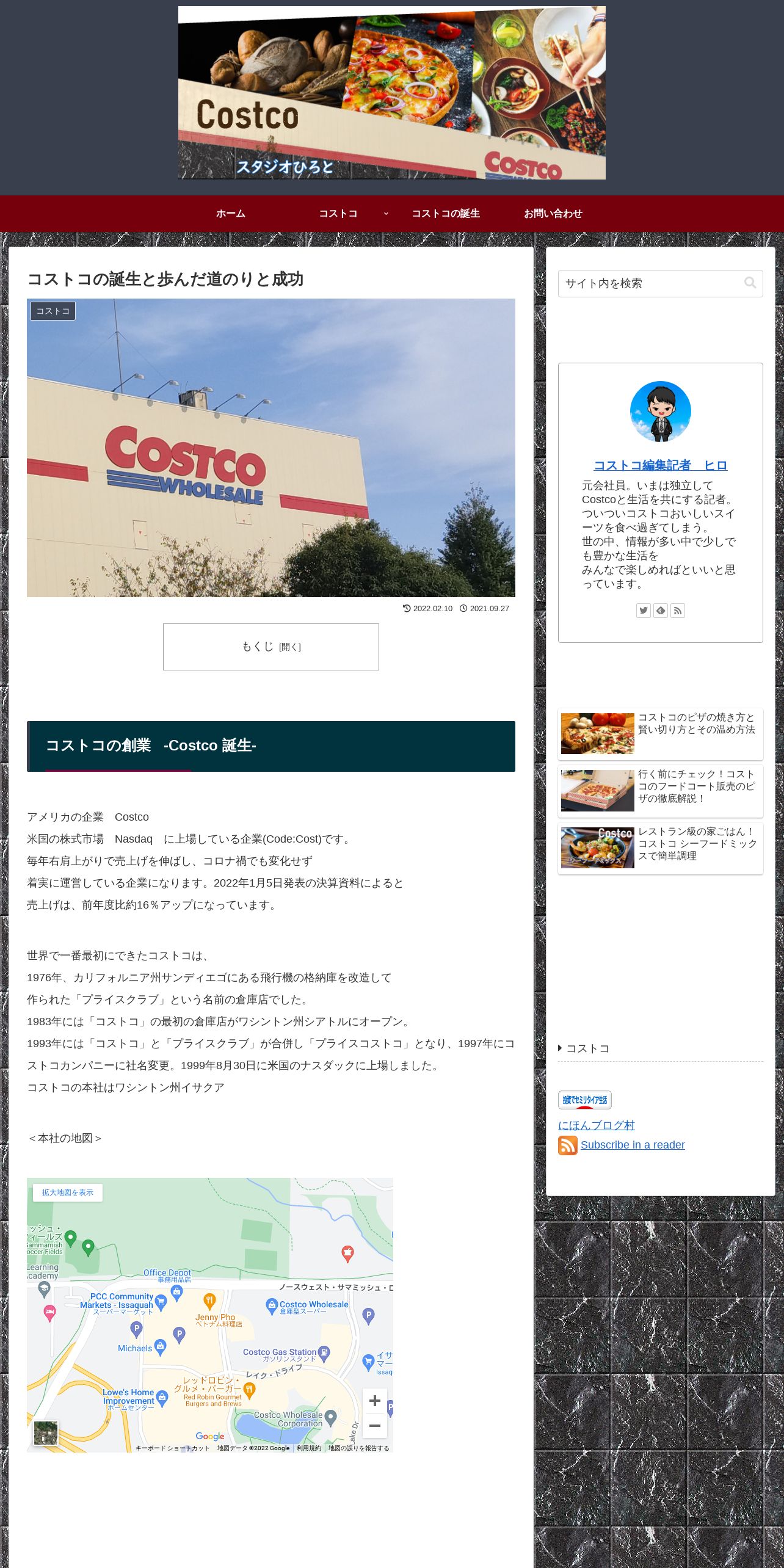Click the Michaels shopping pin

(x=160, y=1346)
